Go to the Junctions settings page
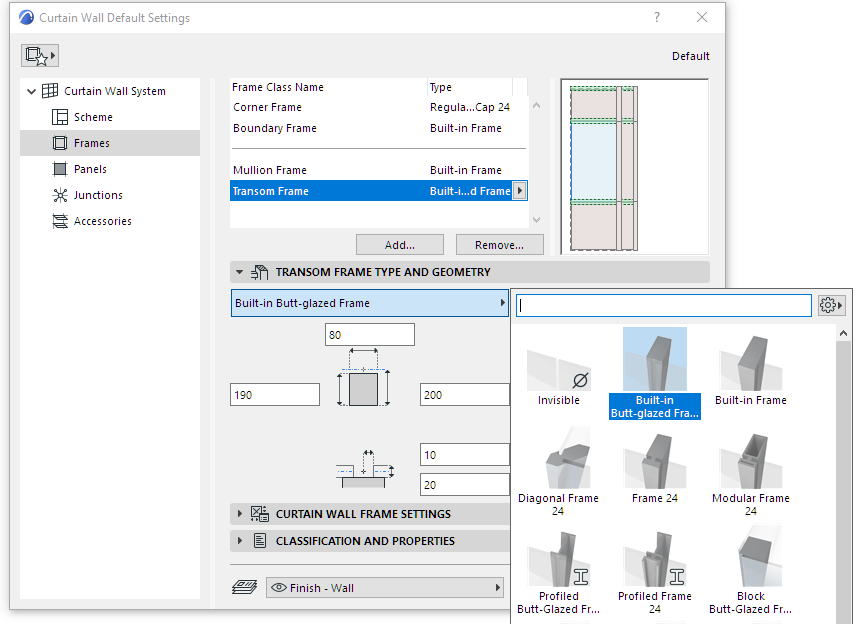The image size is (856, 624). [x=98, y=195]
